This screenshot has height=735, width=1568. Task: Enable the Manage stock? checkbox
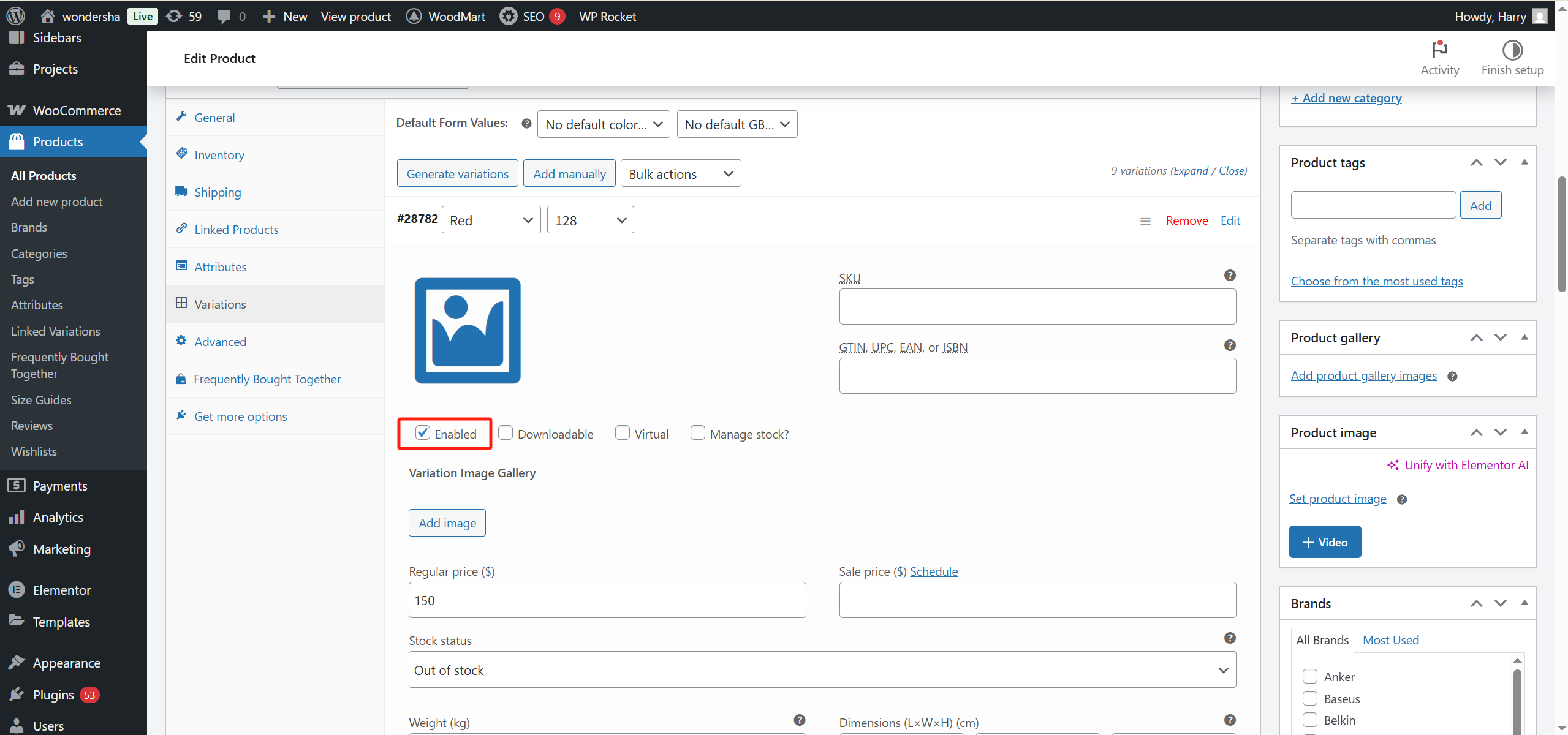click(x=697, y=433)
